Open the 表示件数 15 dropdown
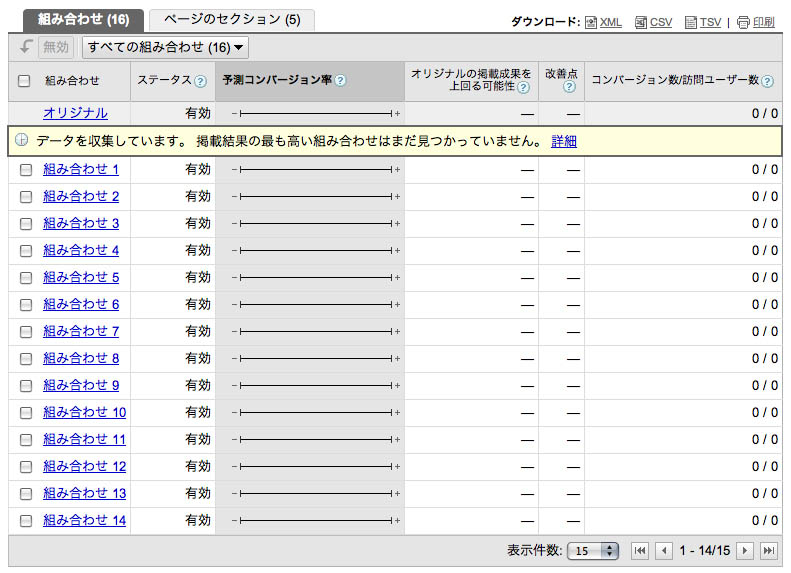Screen dimensions: 791x573 pos(593,551)
